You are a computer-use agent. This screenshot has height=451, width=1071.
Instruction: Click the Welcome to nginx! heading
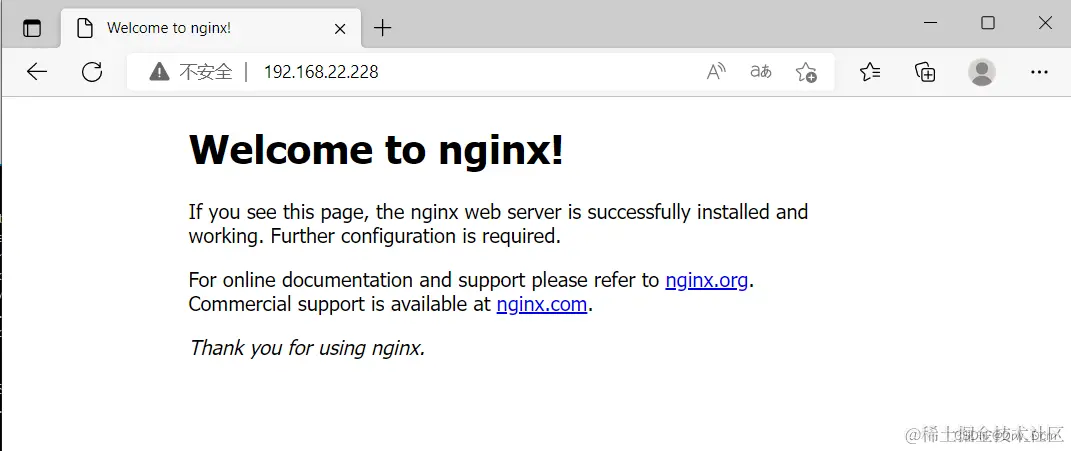376,149
